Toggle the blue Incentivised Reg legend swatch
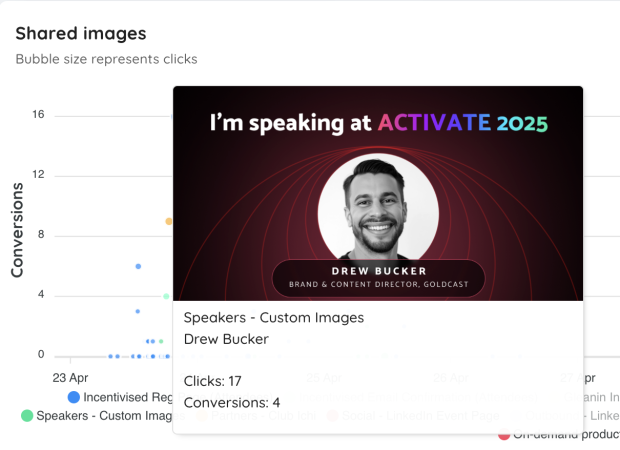620x450 pixels. (74, 397)
